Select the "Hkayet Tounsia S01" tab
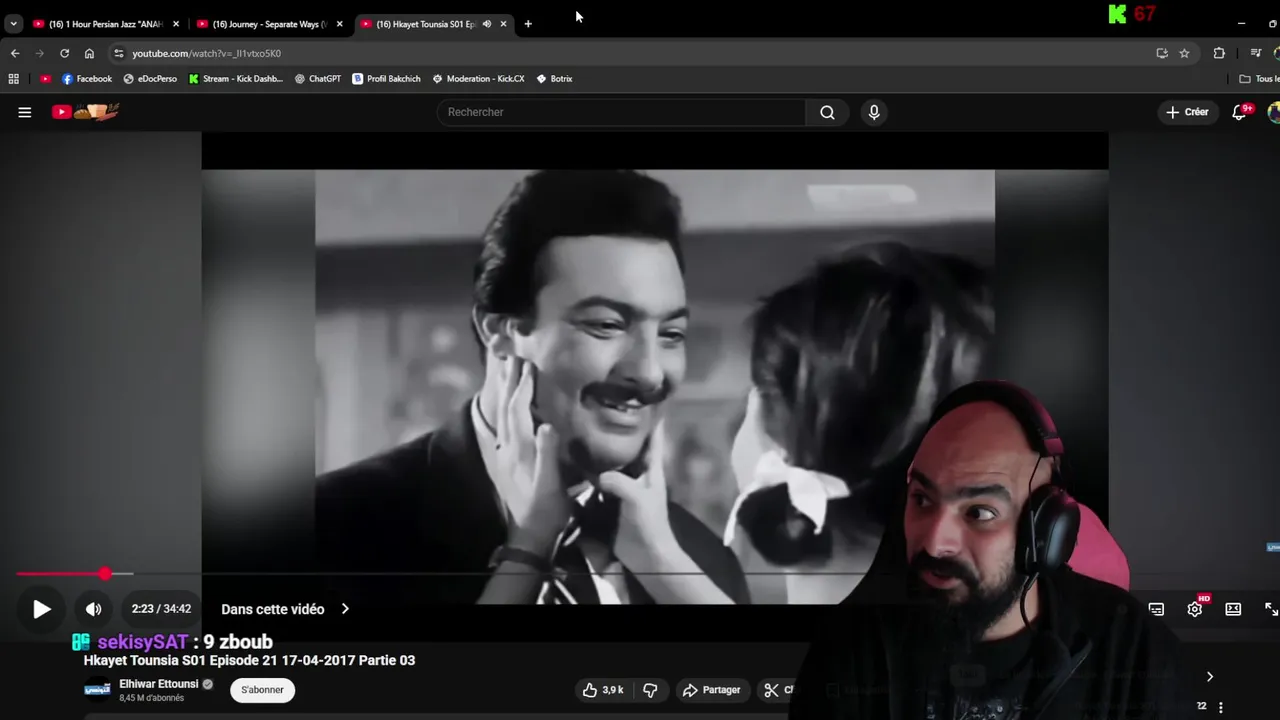The image size is (1280, 720). 425,24
